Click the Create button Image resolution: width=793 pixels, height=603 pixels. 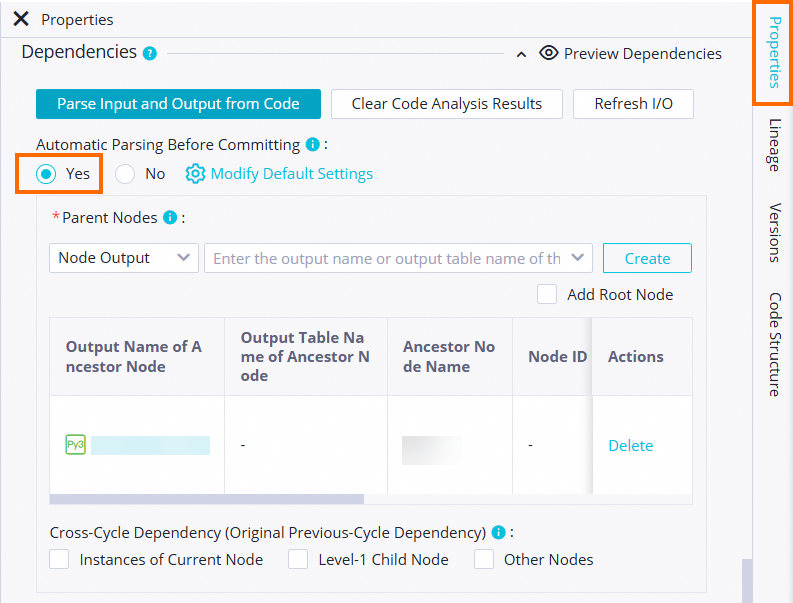coord(647,258)
